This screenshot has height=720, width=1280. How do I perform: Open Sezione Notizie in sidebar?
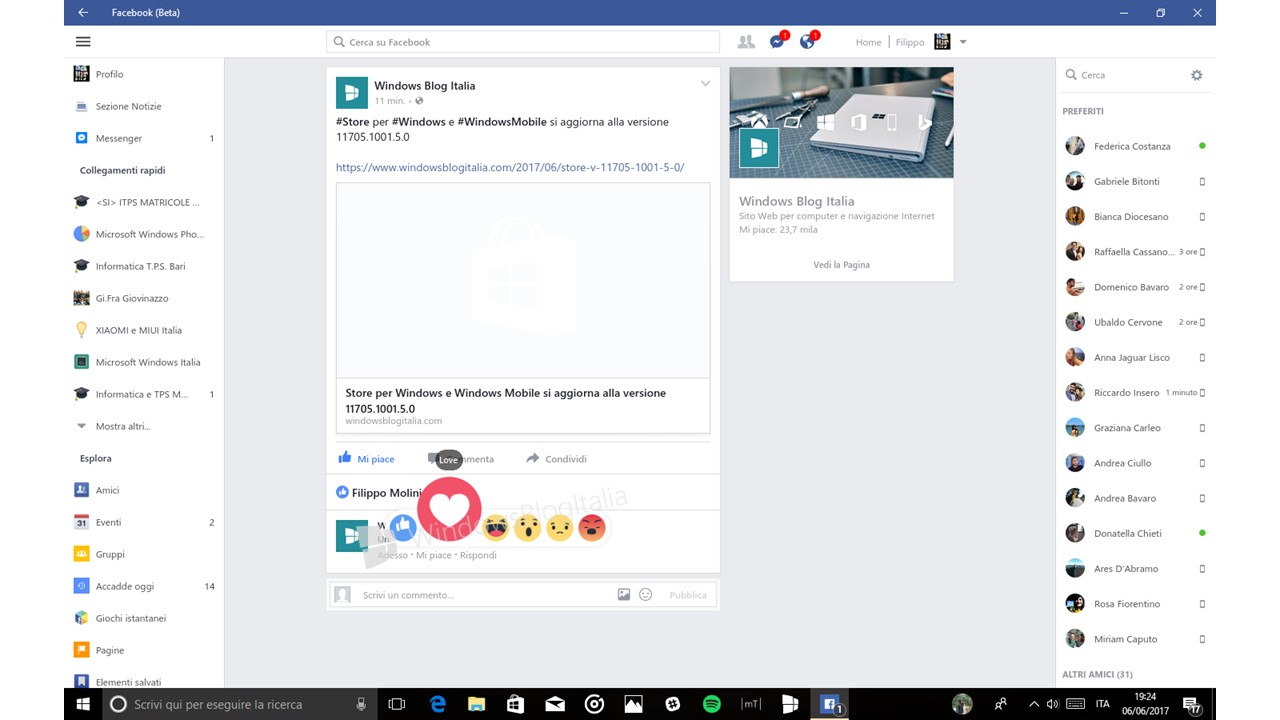click(x=128, y=106)
